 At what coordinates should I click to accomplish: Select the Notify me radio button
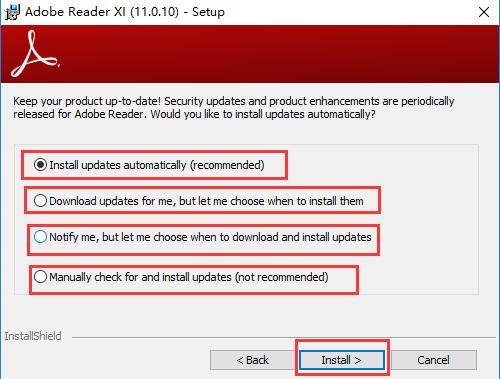[40, 237]
